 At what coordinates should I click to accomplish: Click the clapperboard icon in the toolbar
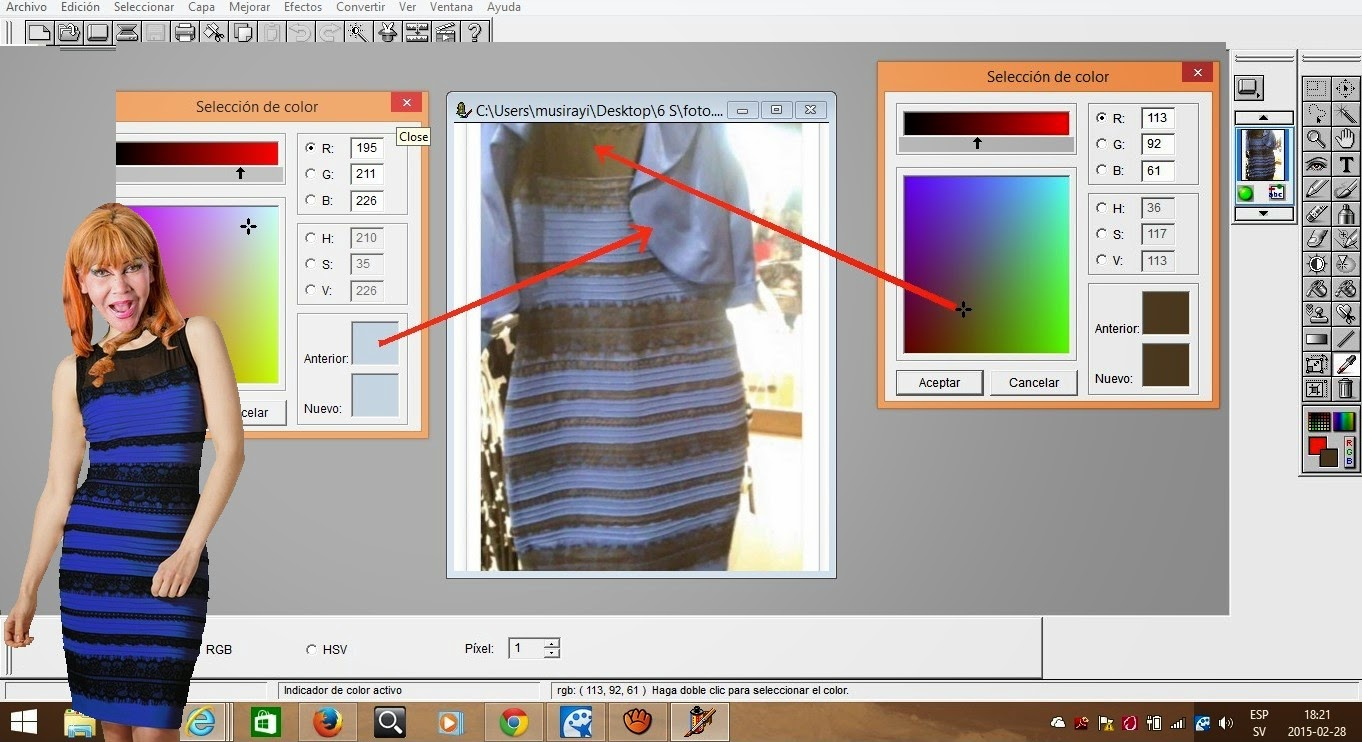pyautogui.click(x=445, y=32)
